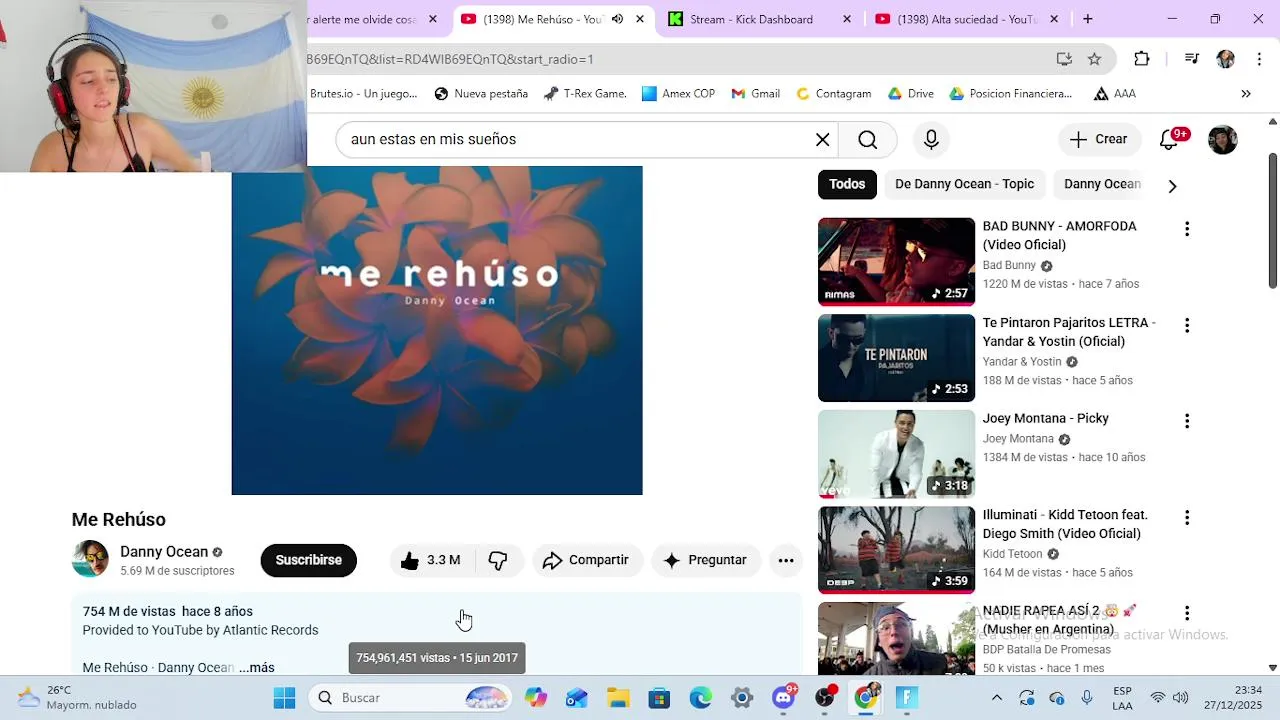
Task: Open a new browser tab with plus
Action: pyautogui.click(x=1088, y=19)
